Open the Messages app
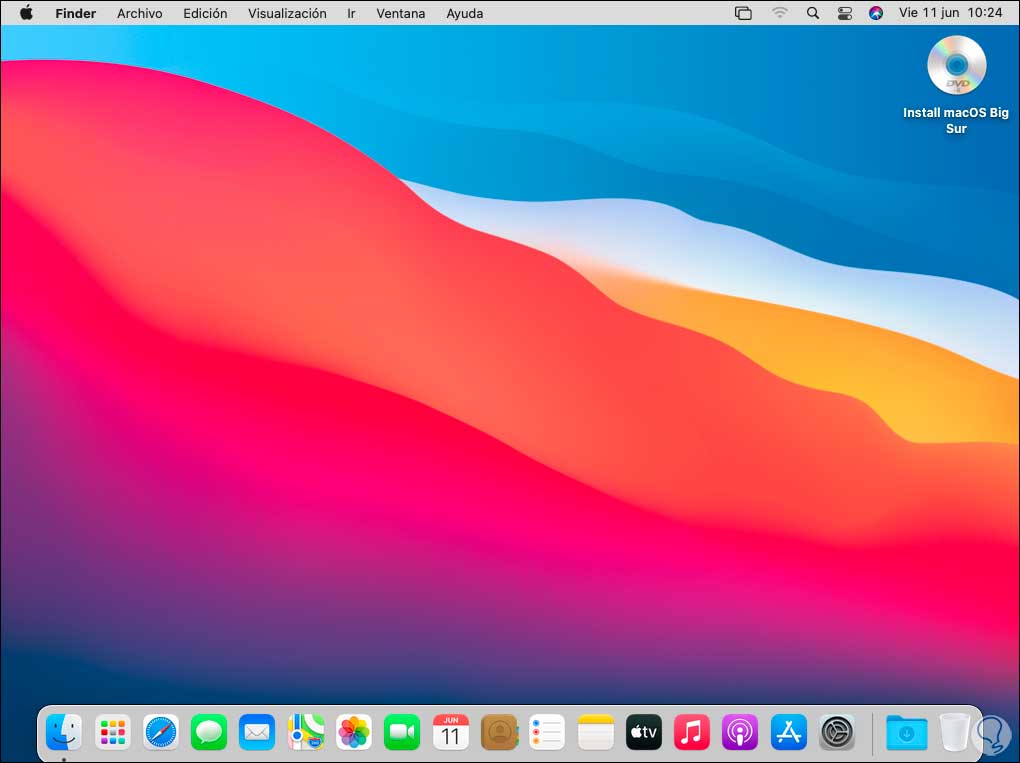The image size is (1020, 763). click(209, 733)
